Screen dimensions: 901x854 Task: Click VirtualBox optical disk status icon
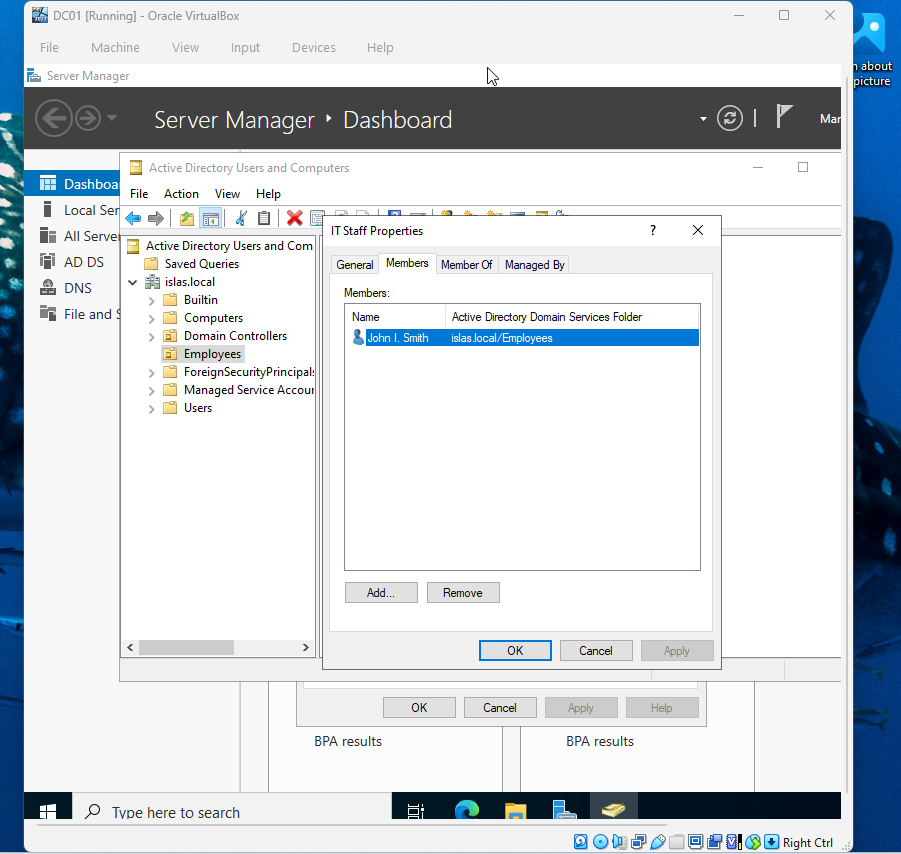[x=600, y=842]
